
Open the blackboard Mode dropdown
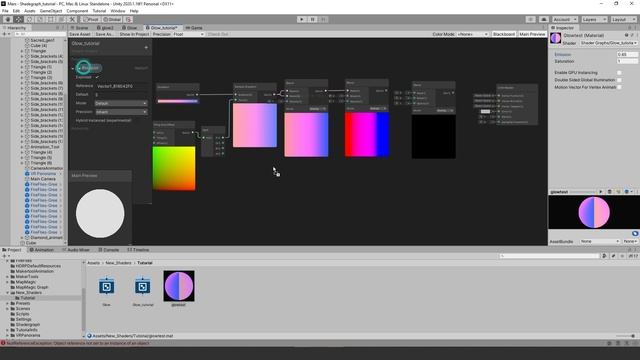[x=121, y=103]
